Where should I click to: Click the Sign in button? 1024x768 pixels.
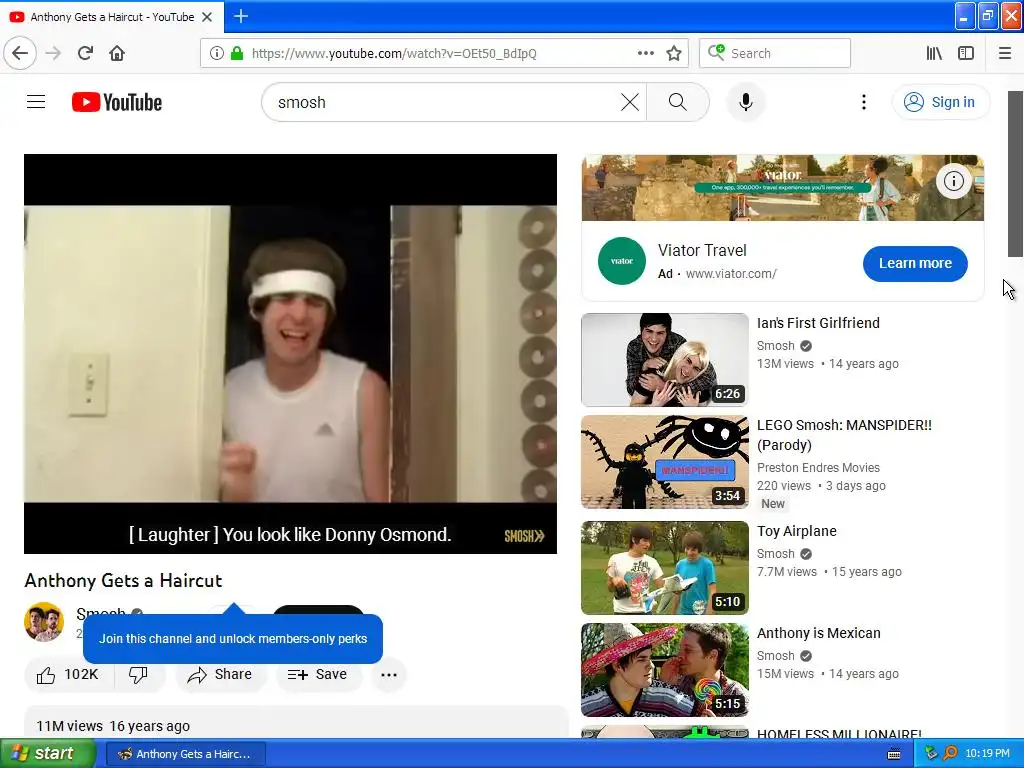[x=941, y=102]
